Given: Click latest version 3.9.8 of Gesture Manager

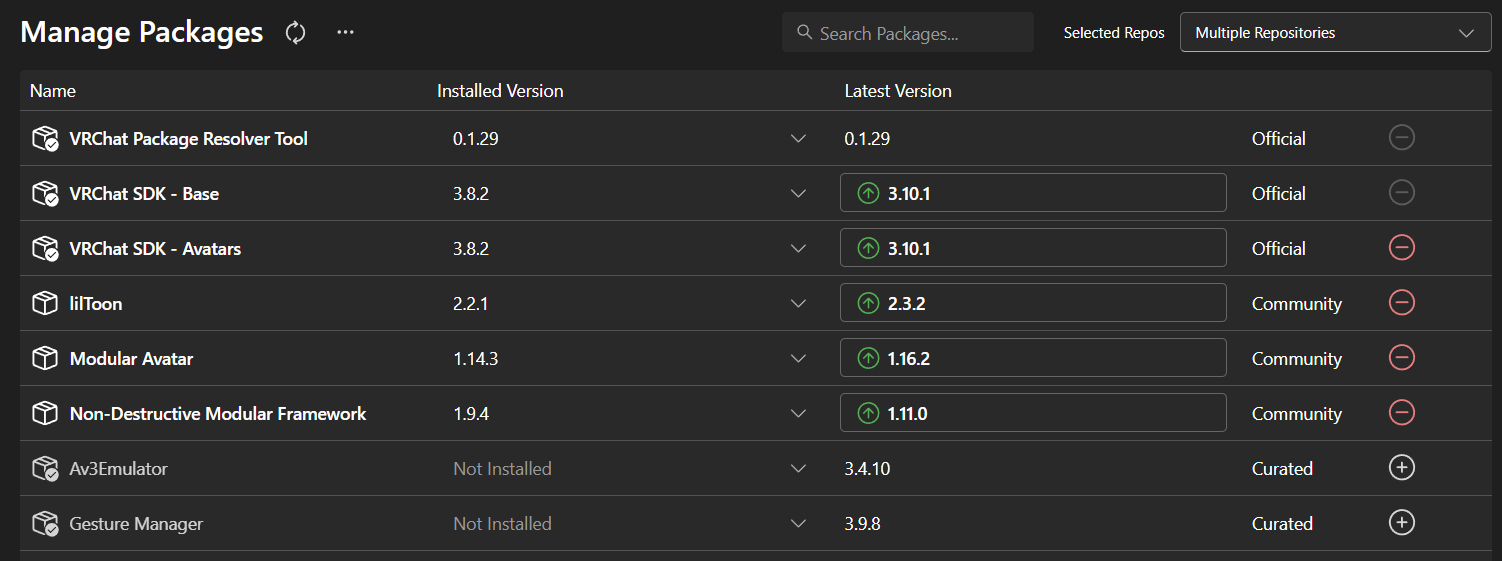Looking at the screenshot, I should (x=863, y=524).
